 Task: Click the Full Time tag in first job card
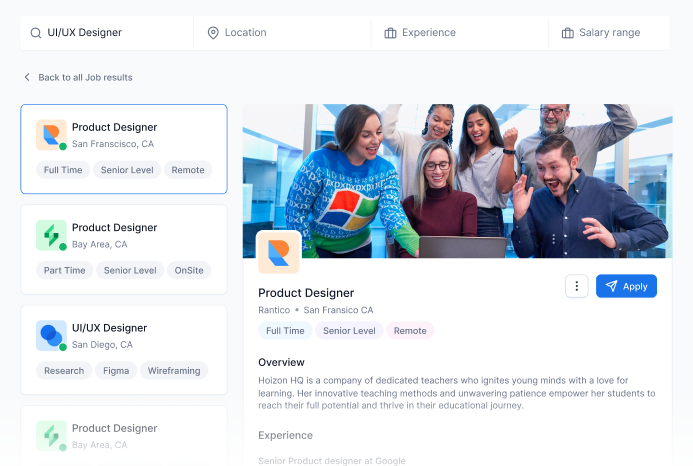click(63, 170)
